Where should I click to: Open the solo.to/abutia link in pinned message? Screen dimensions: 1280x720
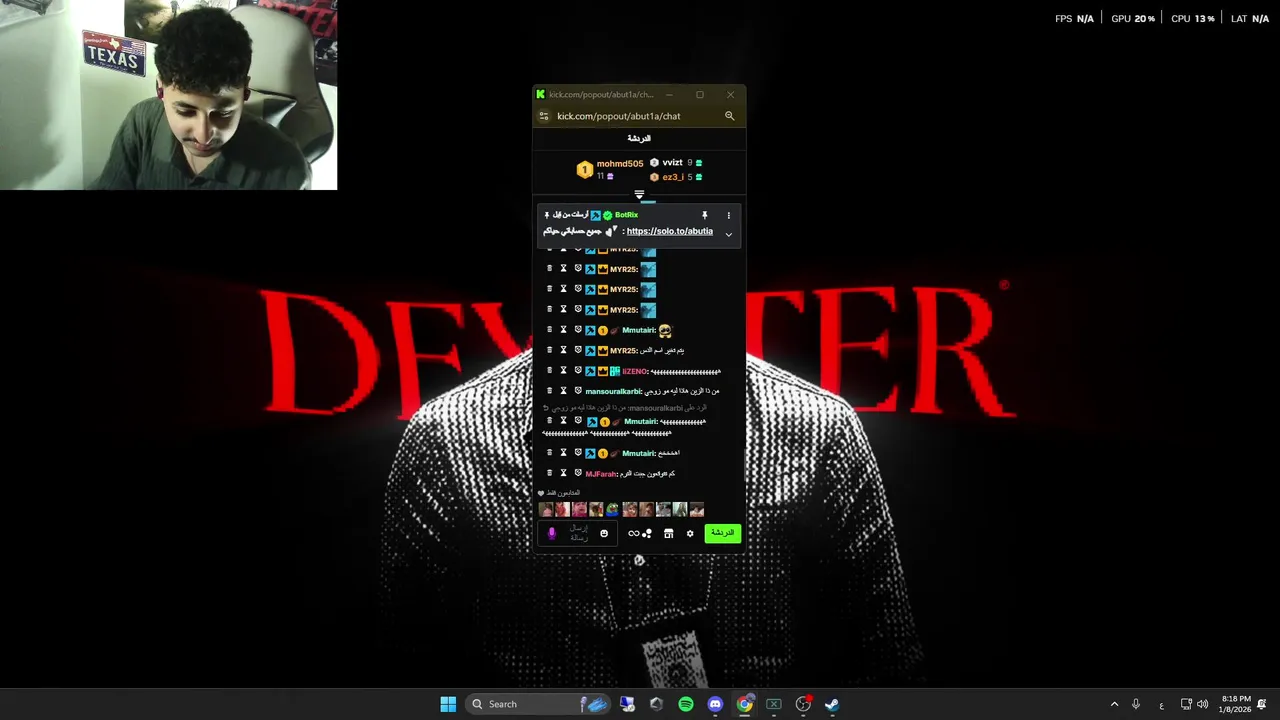tap(670, 231)
